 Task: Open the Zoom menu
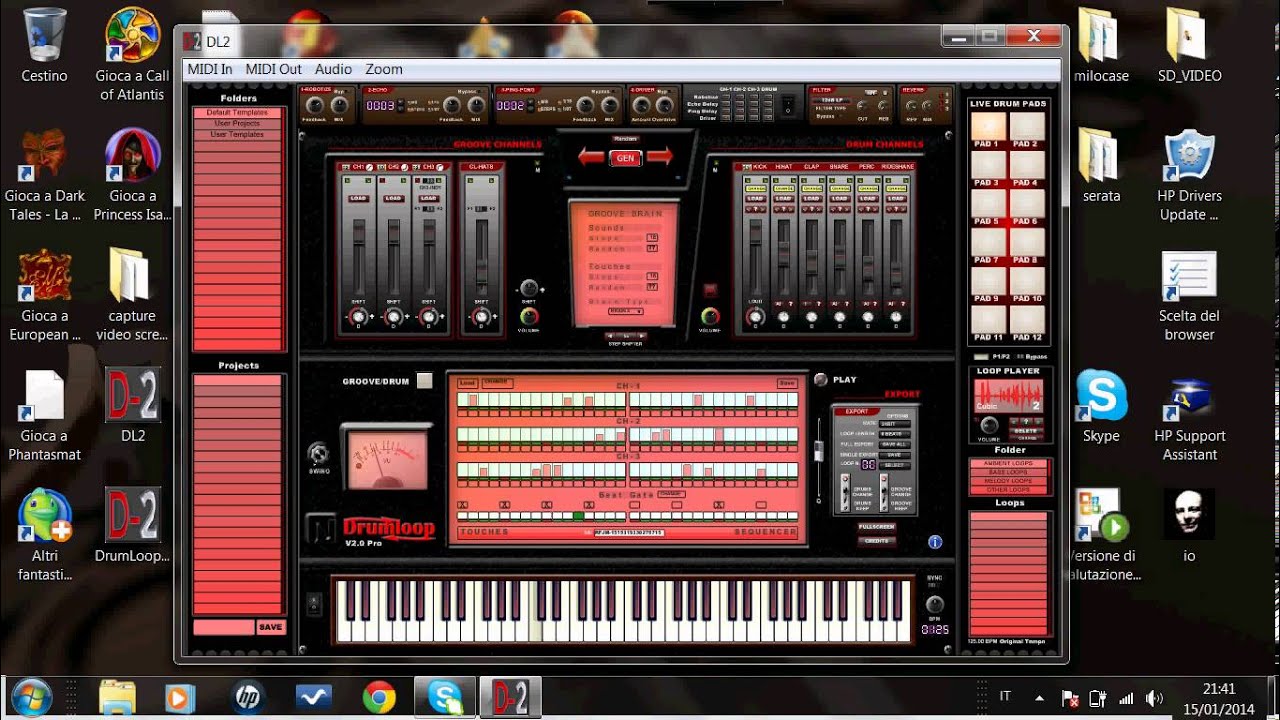(384, 69)
